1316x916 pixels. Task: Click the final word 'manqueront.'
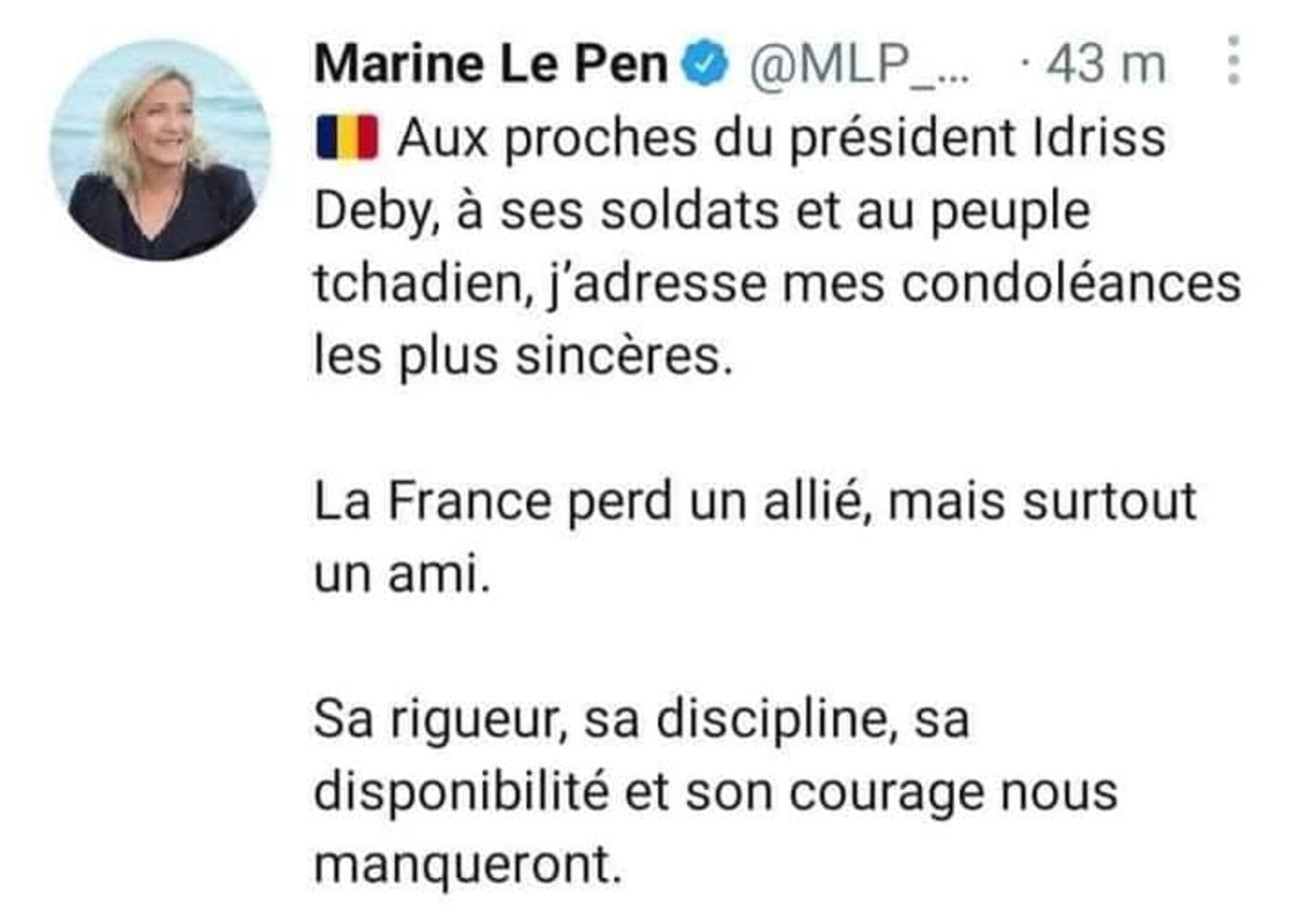click(468, 866)
